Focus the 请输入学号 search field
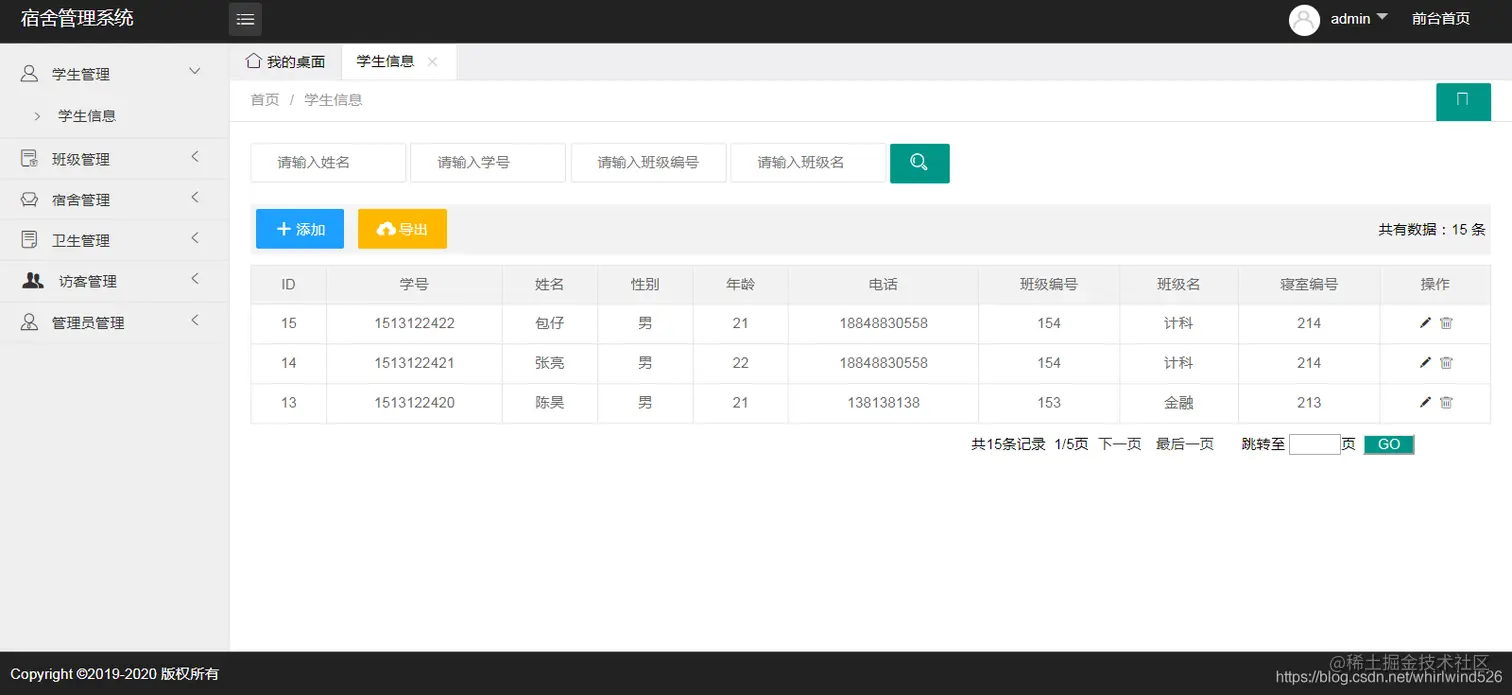 point(488,162)
